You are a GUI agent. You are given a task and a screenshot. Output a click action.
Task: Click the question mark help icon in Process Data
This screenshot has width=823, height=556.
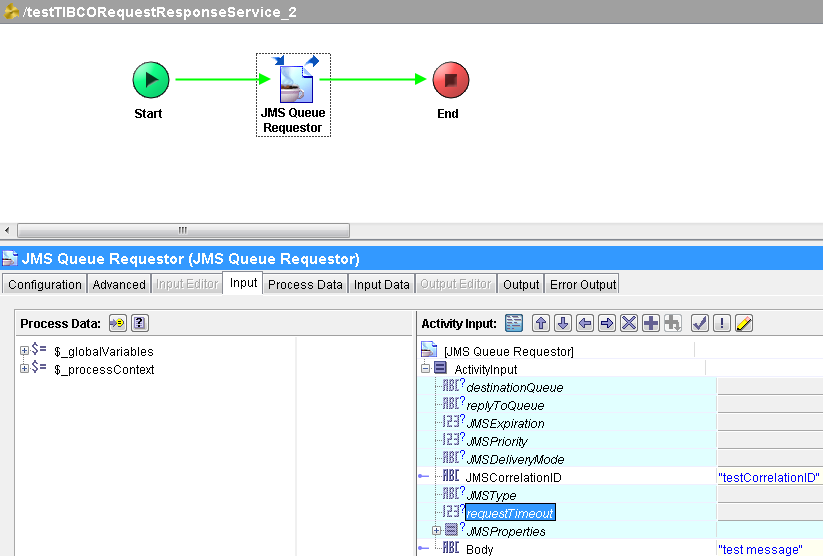[140, 323]
